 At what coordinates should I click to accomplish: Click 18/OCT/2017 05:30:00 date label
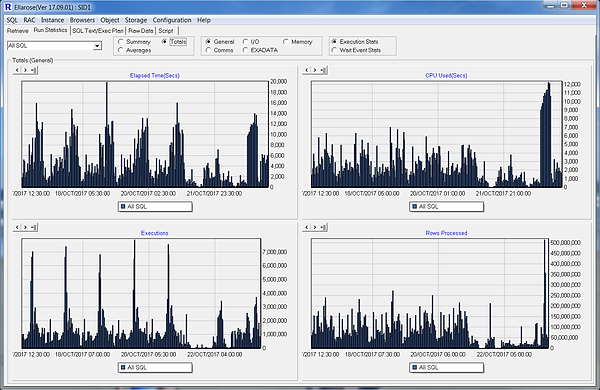point(82,194)
